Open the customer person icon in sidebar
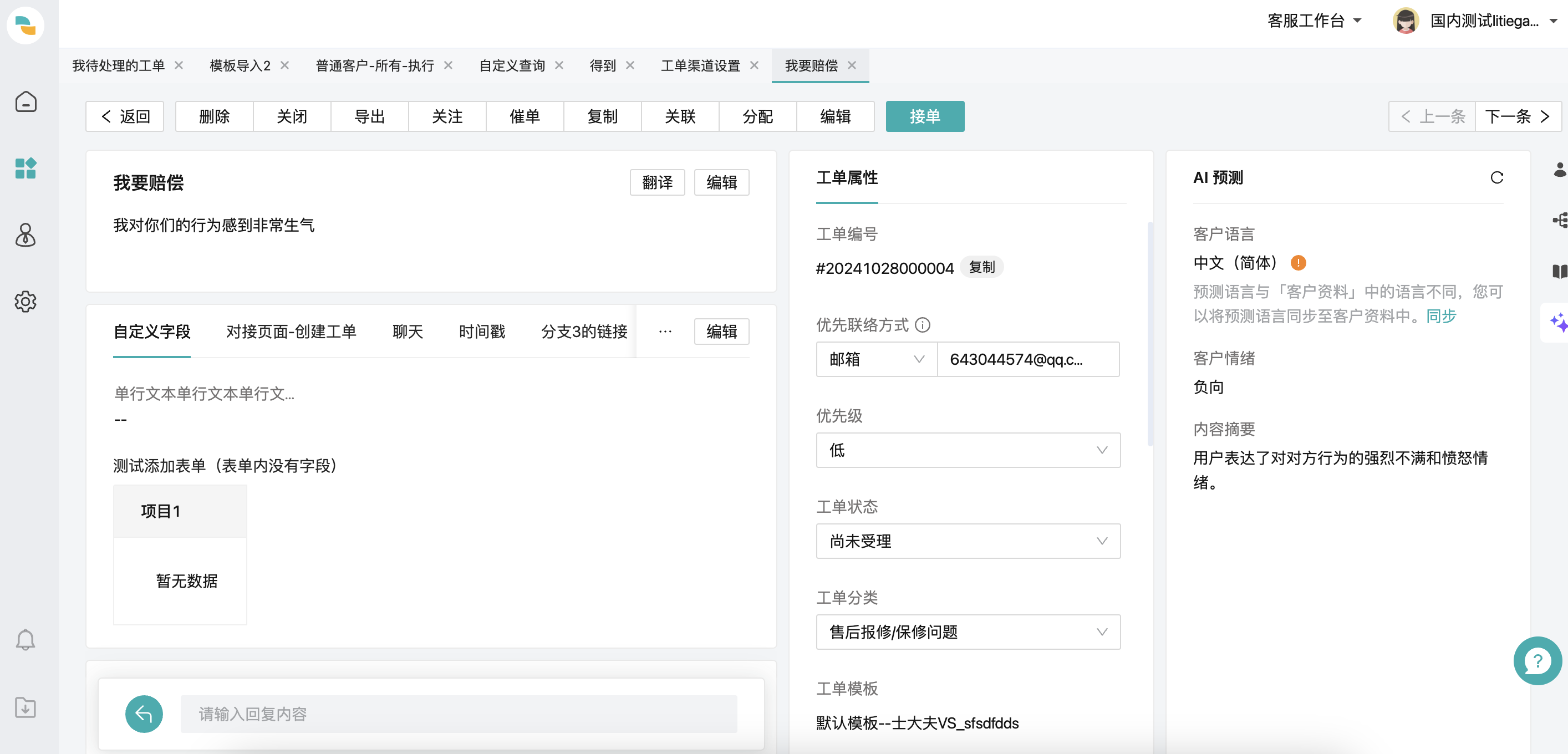This screenshot has width=1568, height=754. 26,235
